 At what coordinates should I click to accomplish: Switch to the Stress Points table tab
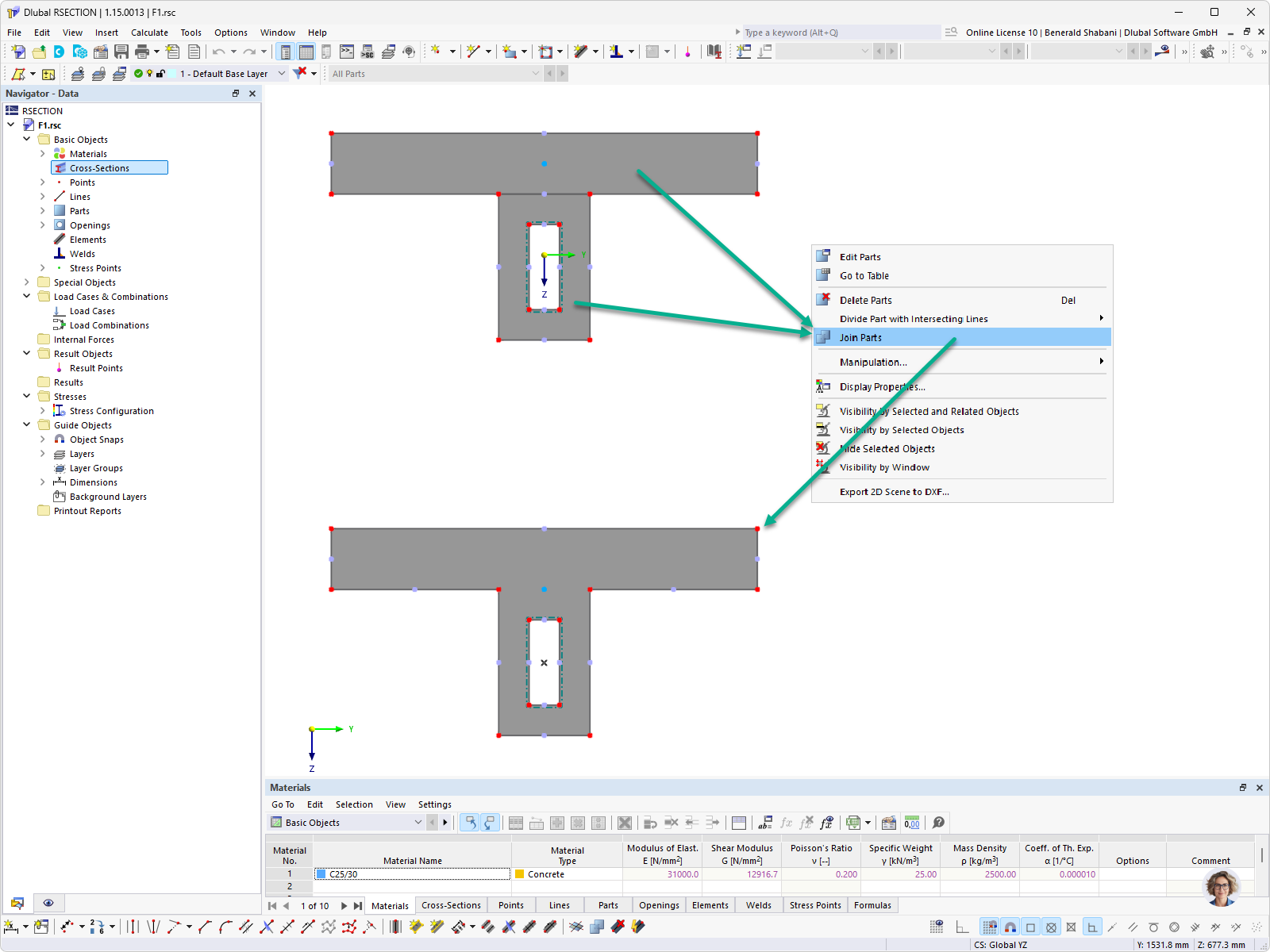[x=815, y=905]
